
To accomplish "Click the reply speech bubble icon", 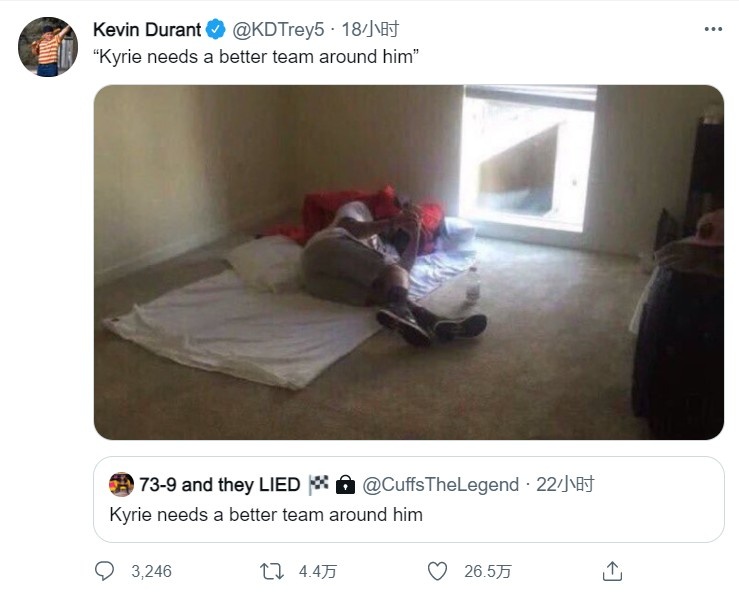I will click(104, 571).
